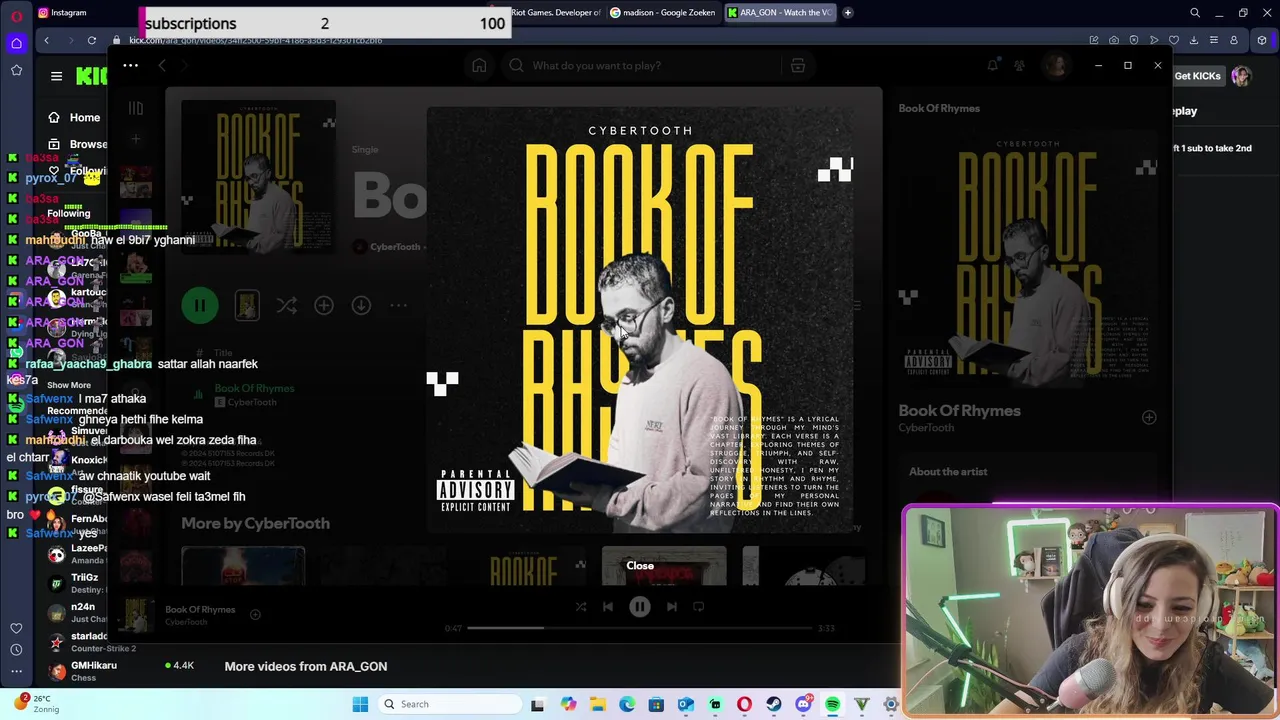The height and width of the screenshot is (720, 1280).
Task: Open album more-options three dots
Action: (x=398, y=305)
